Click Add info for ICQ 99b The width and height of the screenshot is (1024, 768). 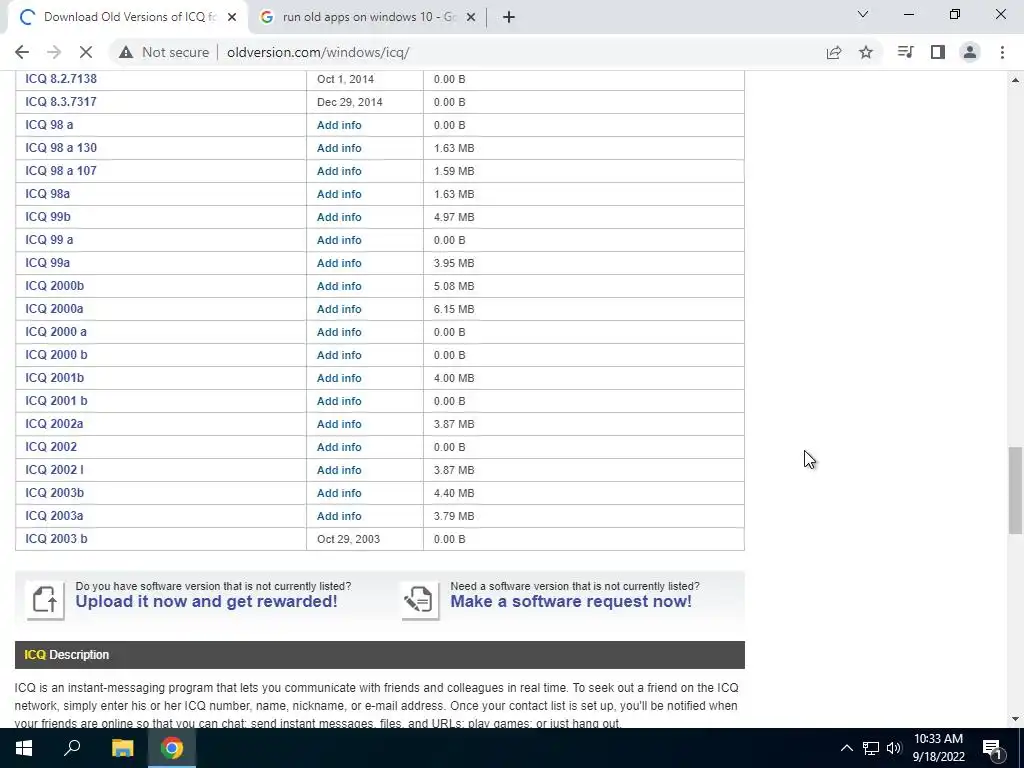point(339,217)
